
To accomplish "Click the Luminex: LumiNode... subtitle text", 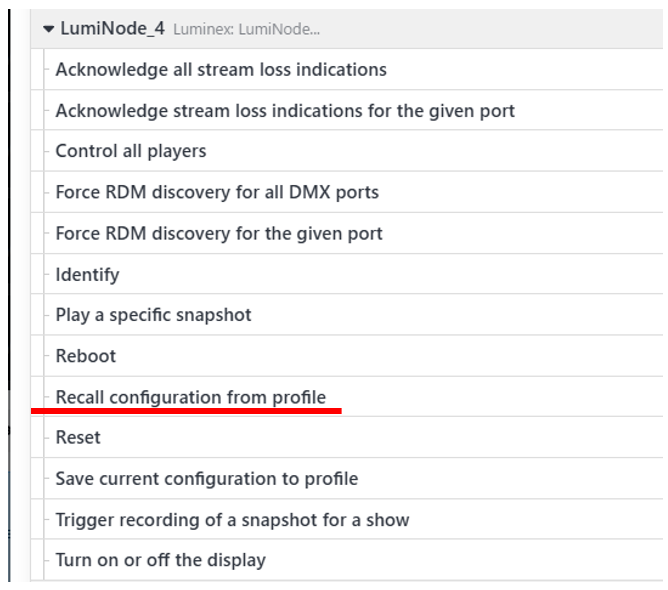I will tap(246, 29).
